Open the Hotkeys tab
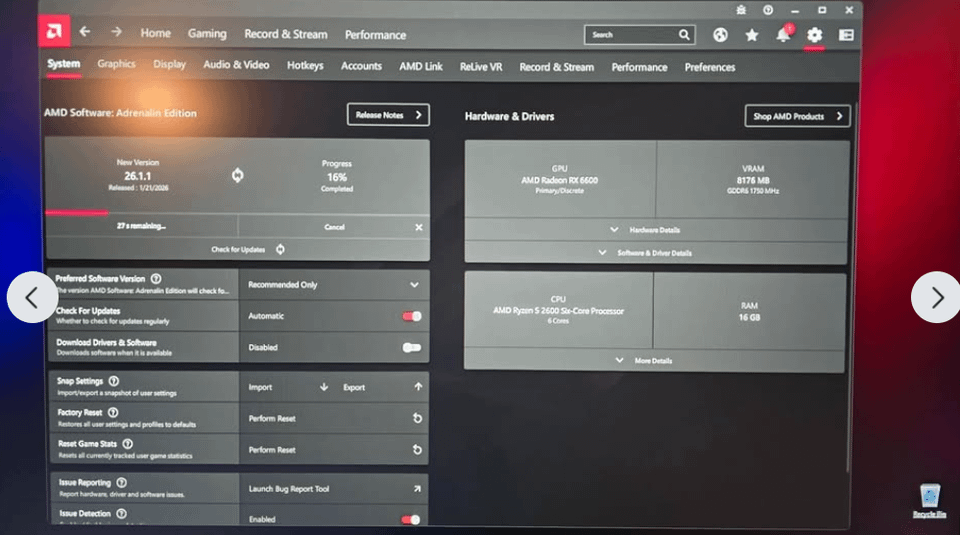This screenshot has width=960, height=535. 305,67
